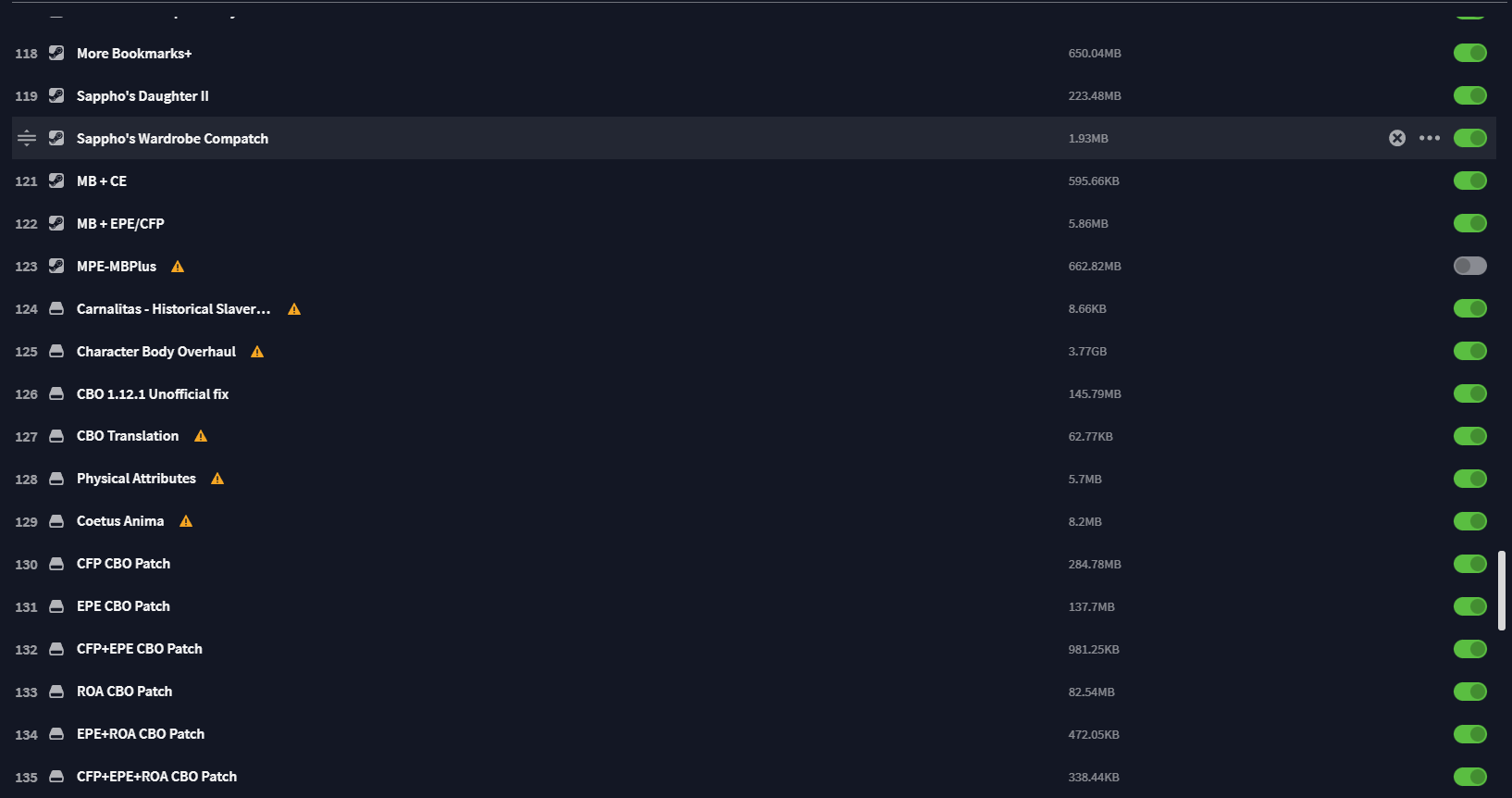Turn off the Sappho's Daughter II toggle

click(x=1469, y=95)
